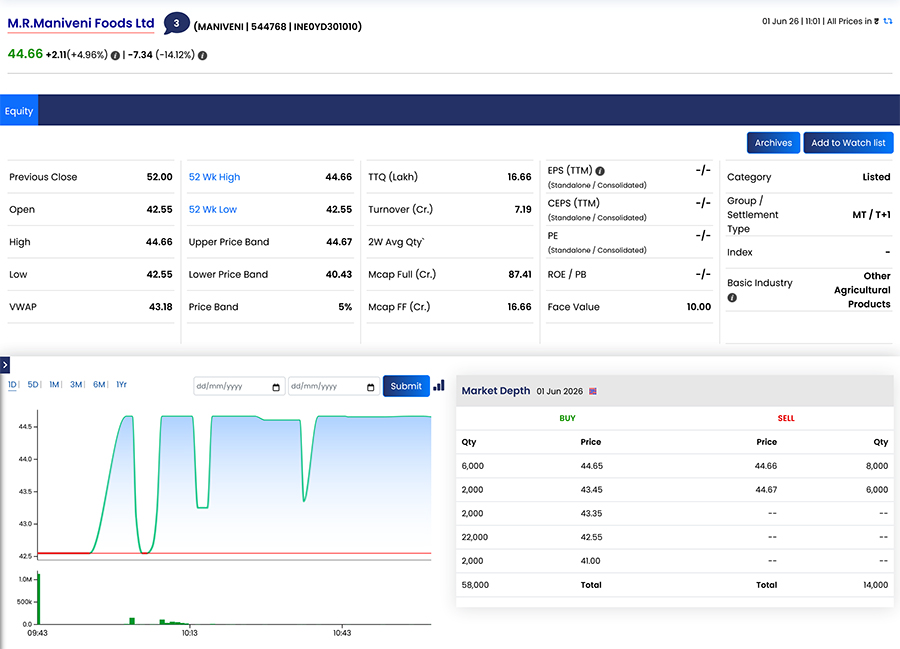Open the bar chart icon beside Submit
The height and width of the screenshot is (649, 900).
pos(439,386)
